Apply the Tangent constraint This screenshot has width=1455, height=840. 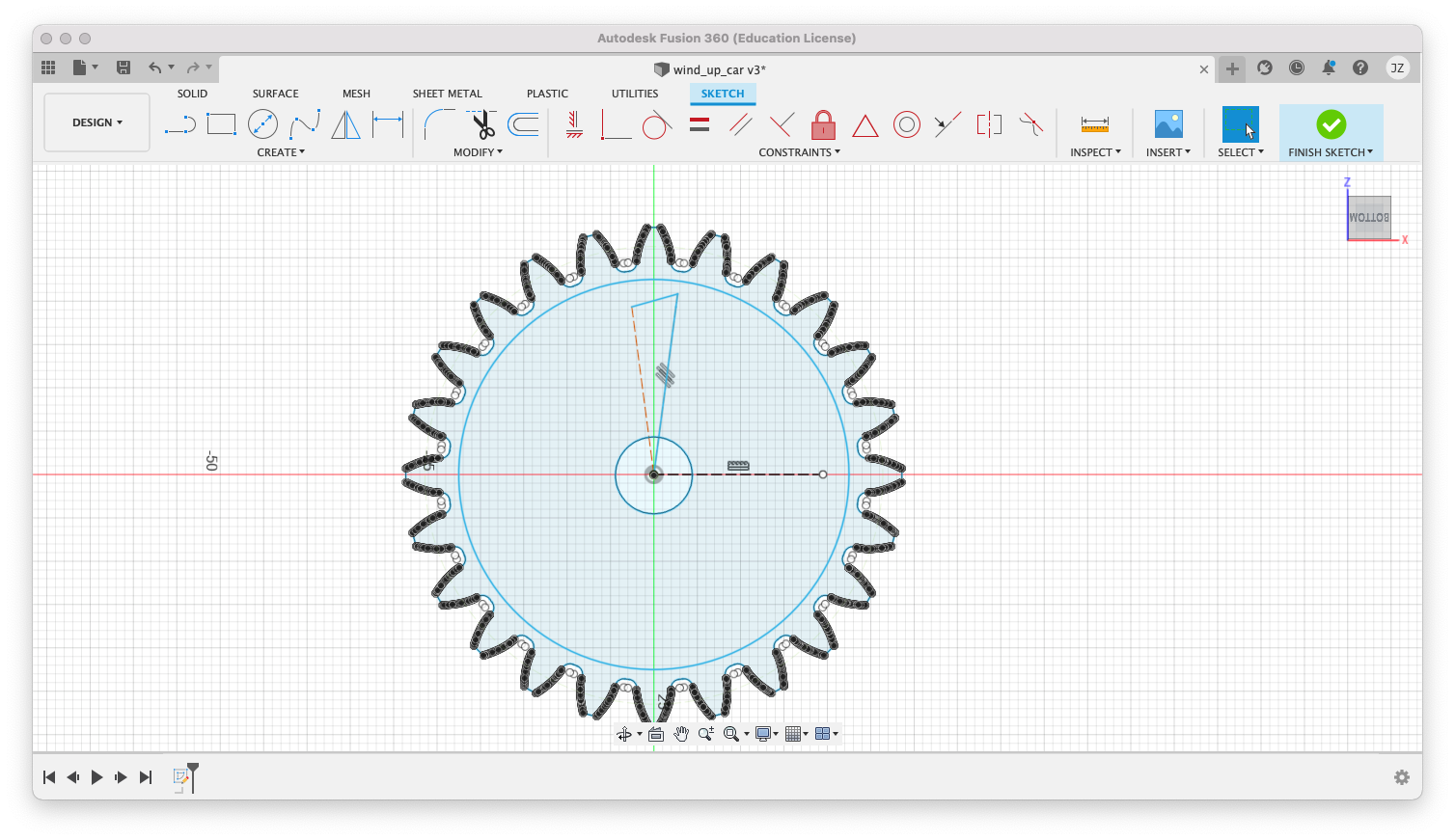pos(656,124)
